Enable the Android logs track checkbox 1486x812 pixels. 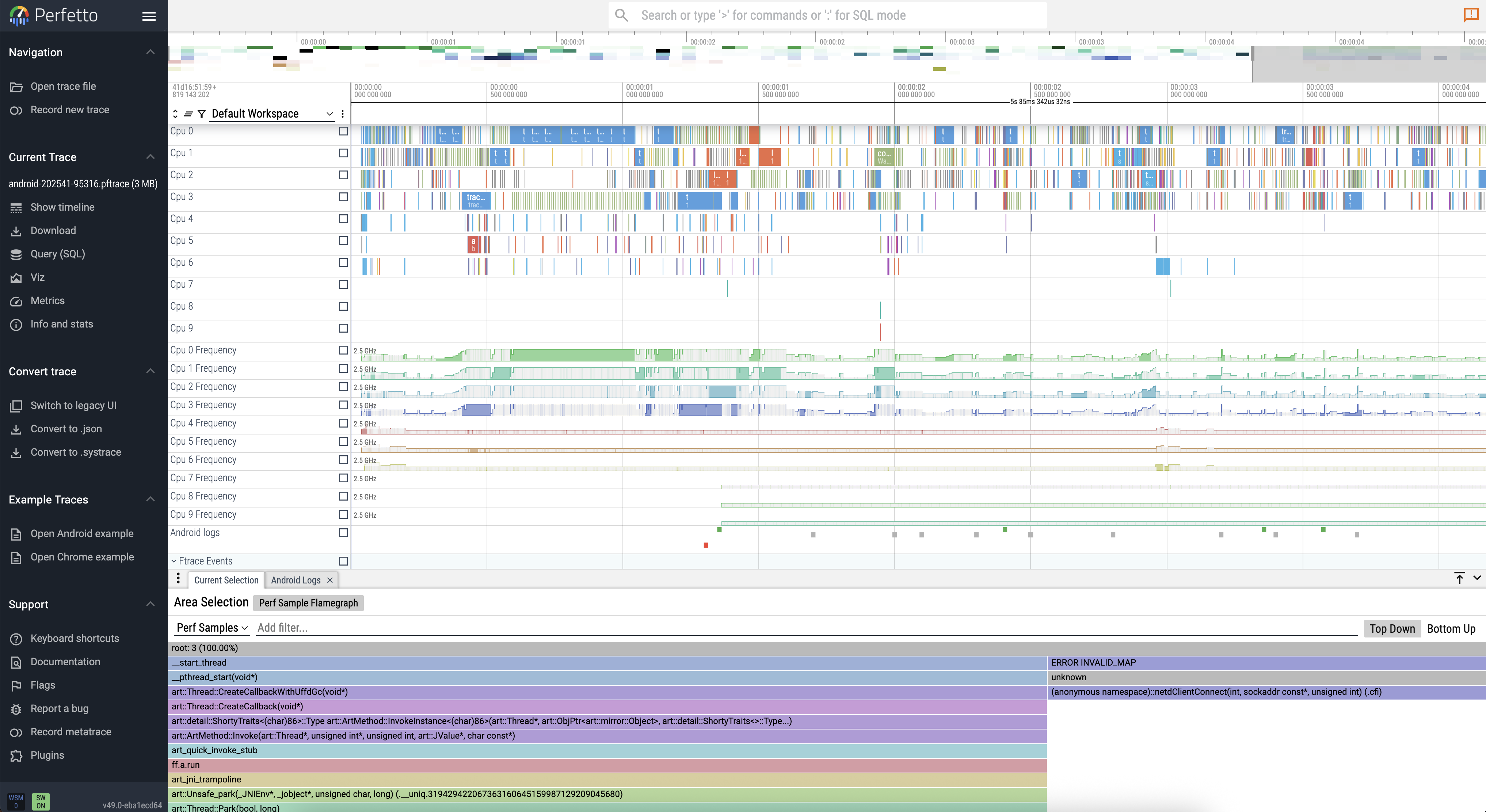pos(343,533)
